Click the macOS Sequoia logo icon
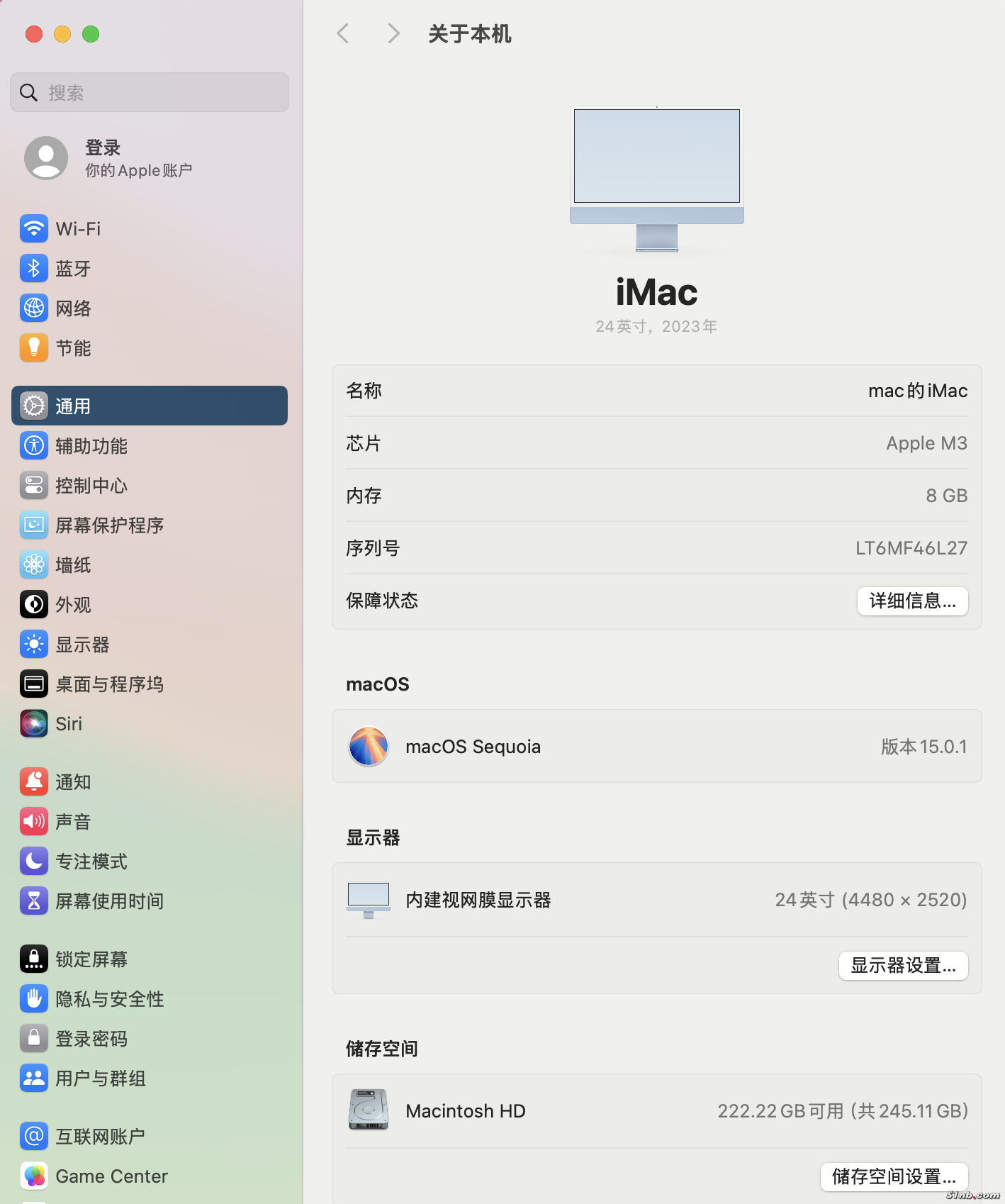1005x1204 pixels. click(369, 746)
